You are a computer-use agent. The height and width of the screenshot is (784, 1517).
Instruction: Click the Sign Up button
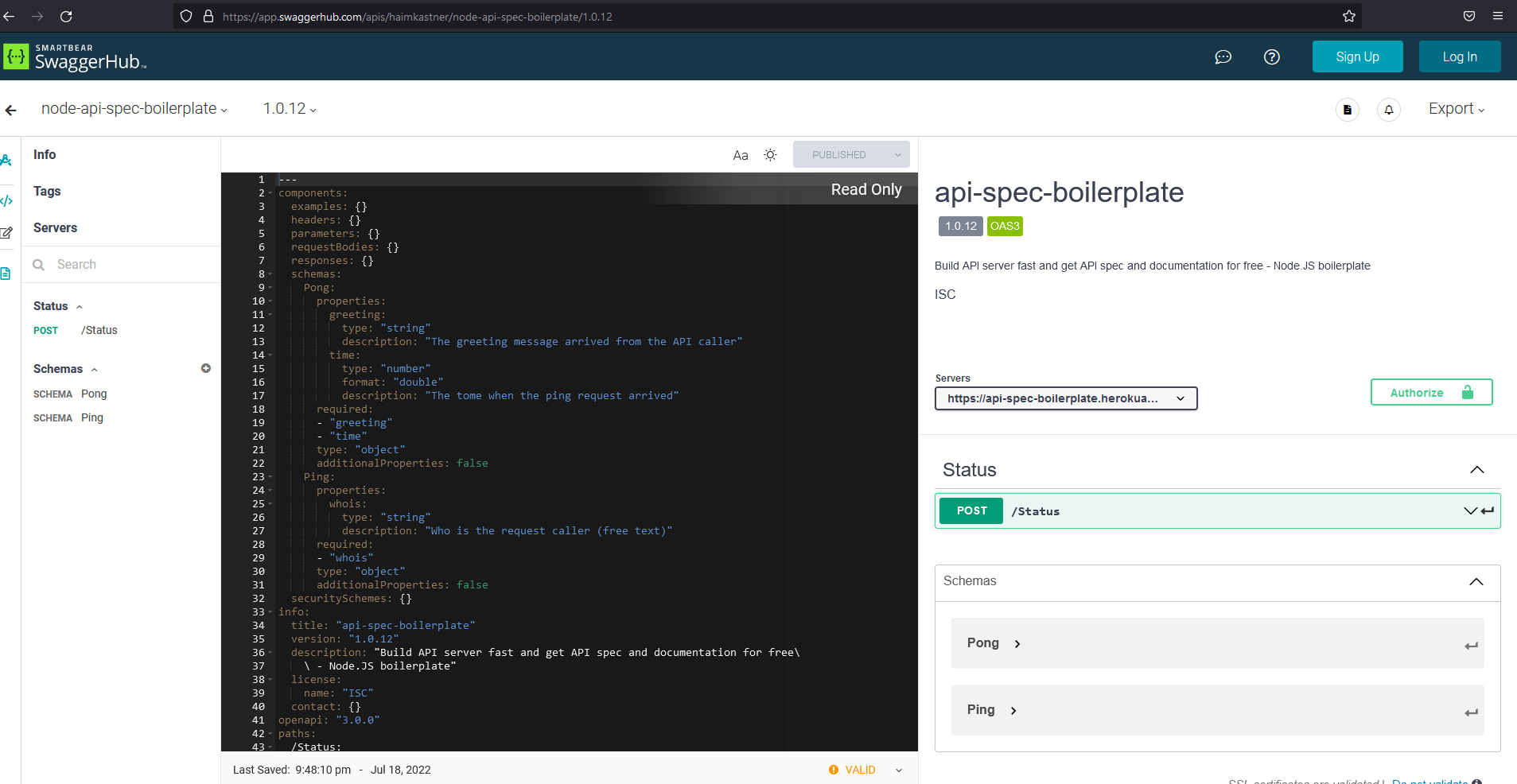click(x=1356, y=56)
